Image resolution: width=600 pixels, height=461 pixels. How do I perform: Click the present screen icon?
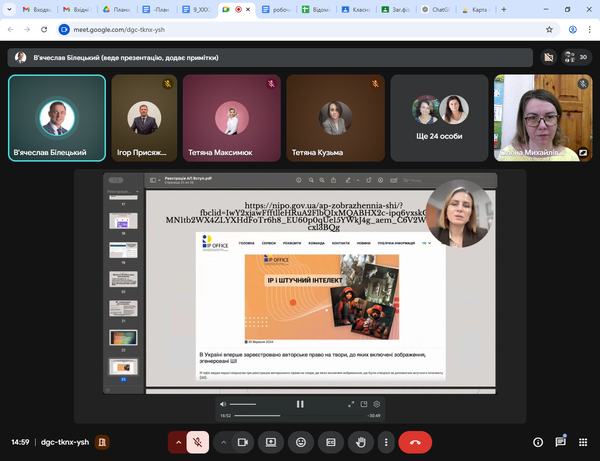270,441
